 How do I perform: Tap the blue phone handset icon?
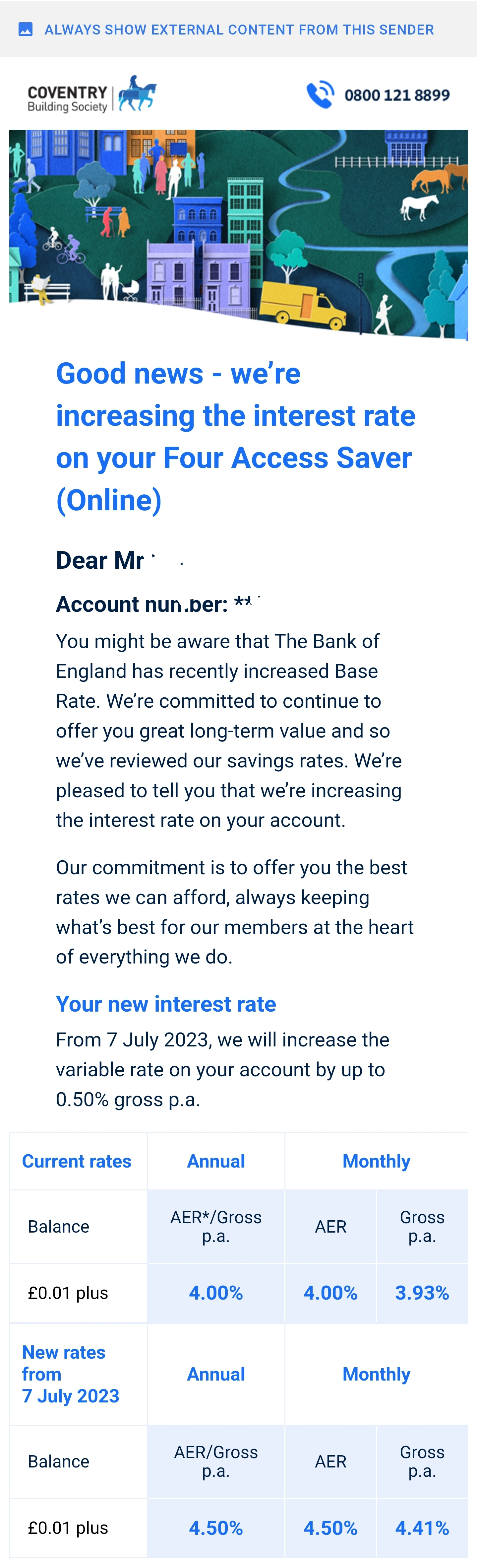coord(320,94)
